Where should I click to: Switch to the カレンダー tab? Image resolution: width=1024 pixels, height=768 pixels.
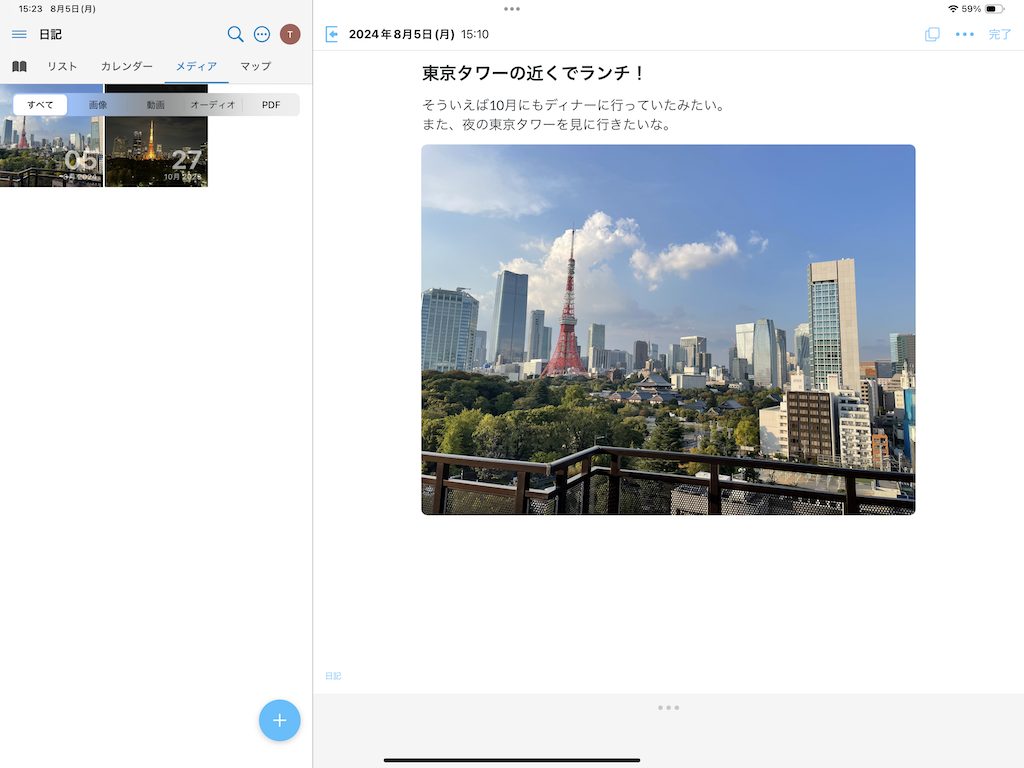point(127,66)
